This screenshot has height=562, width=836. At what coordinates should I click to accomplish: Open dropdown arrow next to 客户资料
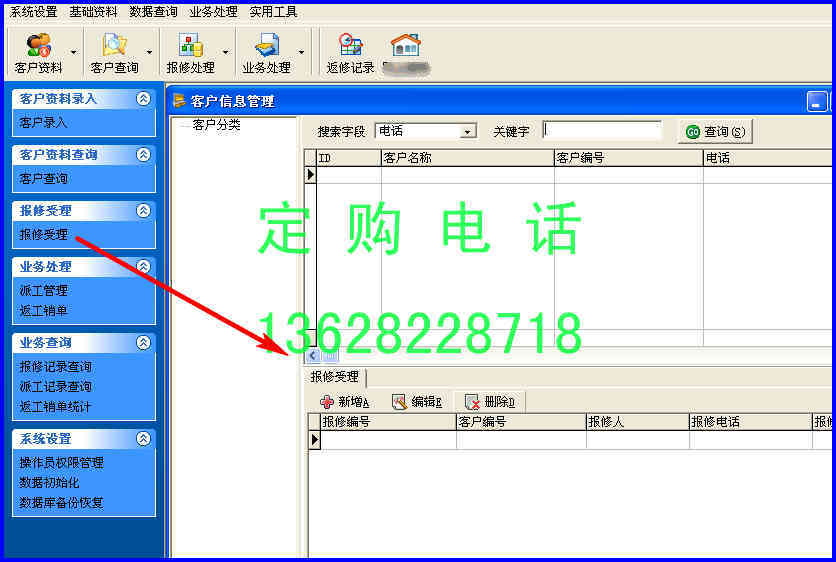point(74,52)
